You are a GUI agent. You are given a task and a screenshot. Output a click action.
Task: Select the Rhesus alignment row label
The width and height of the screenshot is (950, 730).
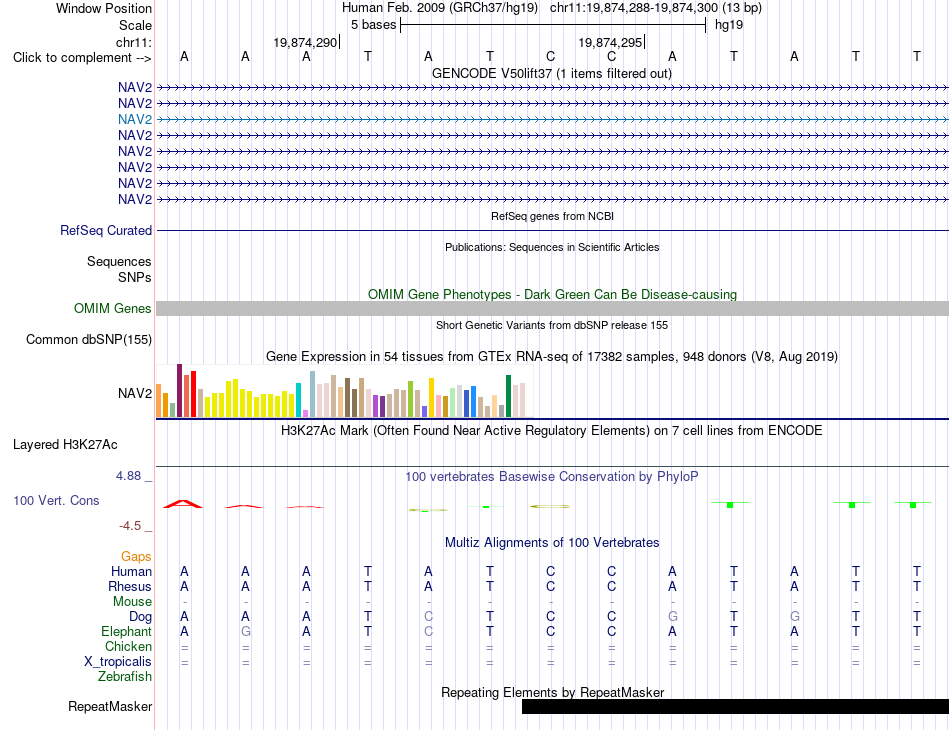coord(130,586)
